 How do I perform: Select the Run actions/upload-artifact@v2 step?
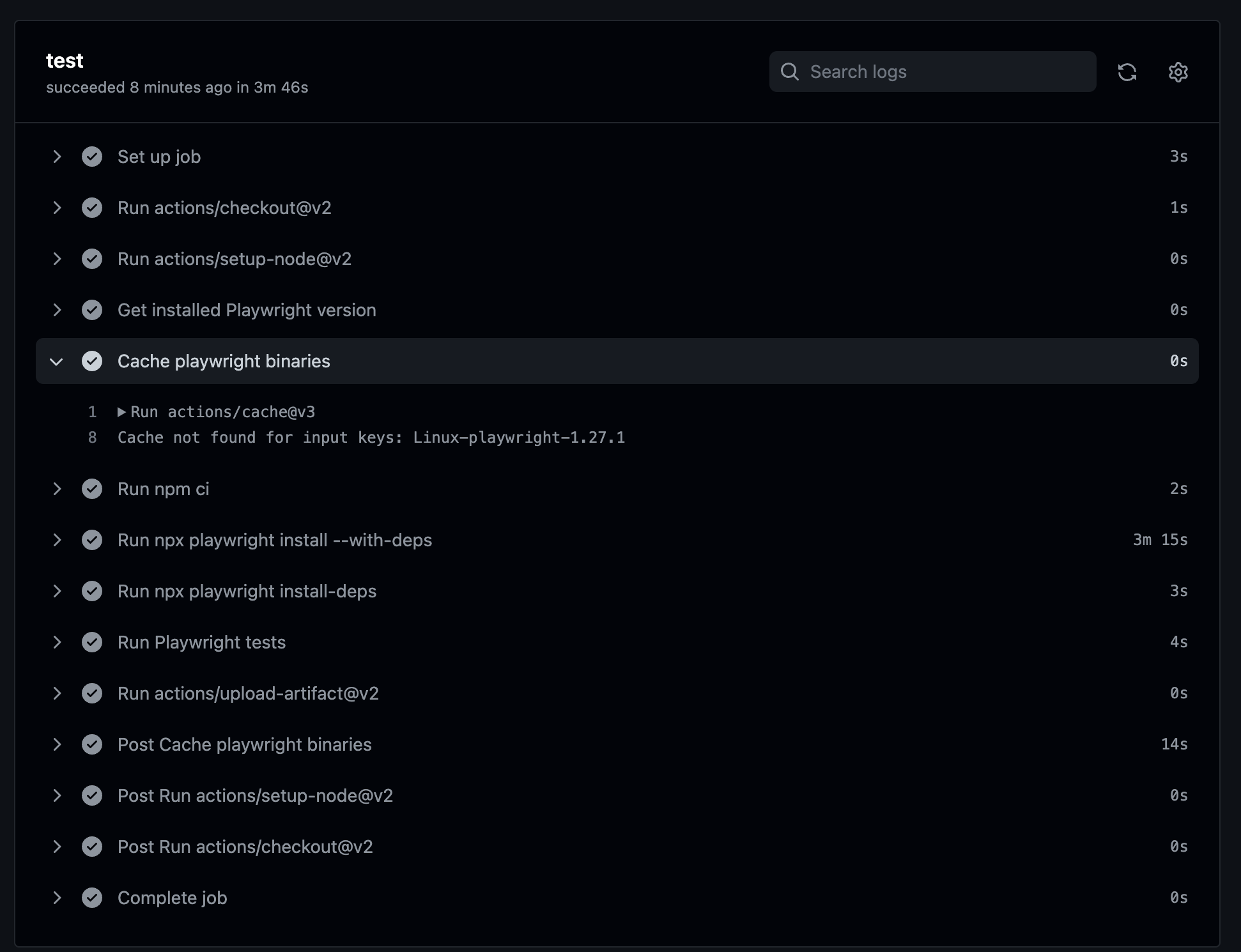pos(248,693)
